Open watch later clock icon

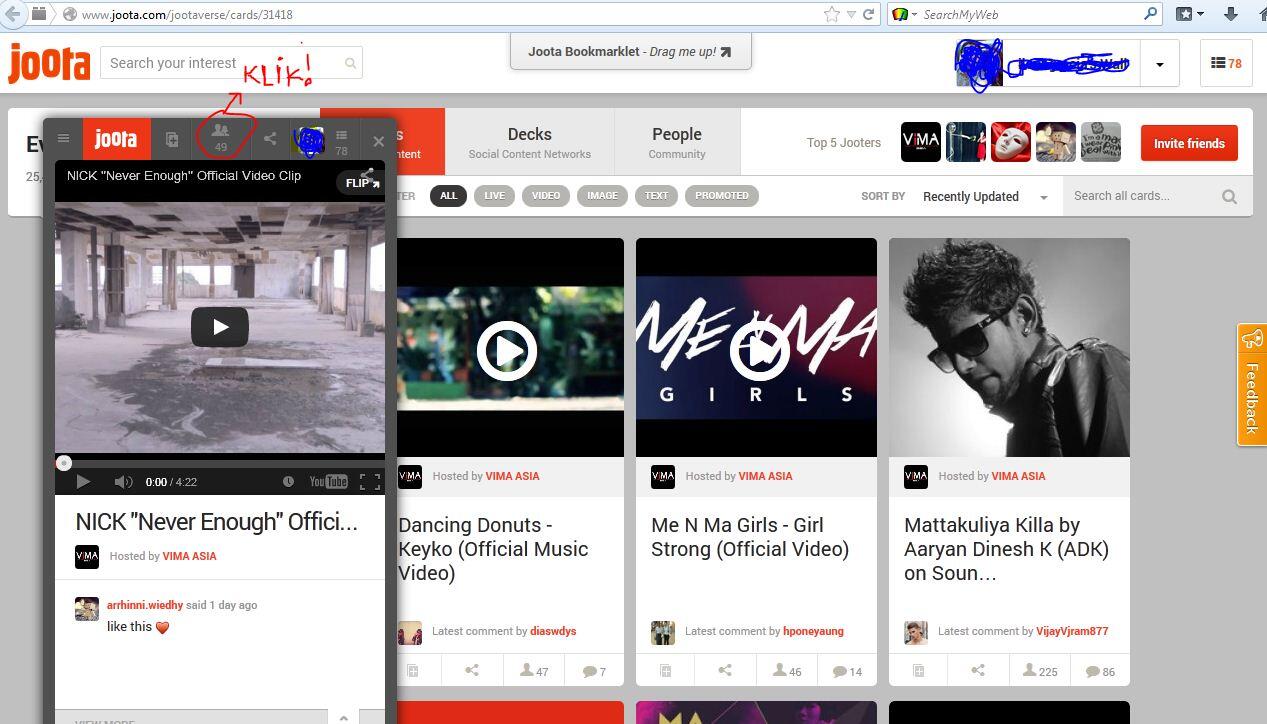(x=288, y=482)
